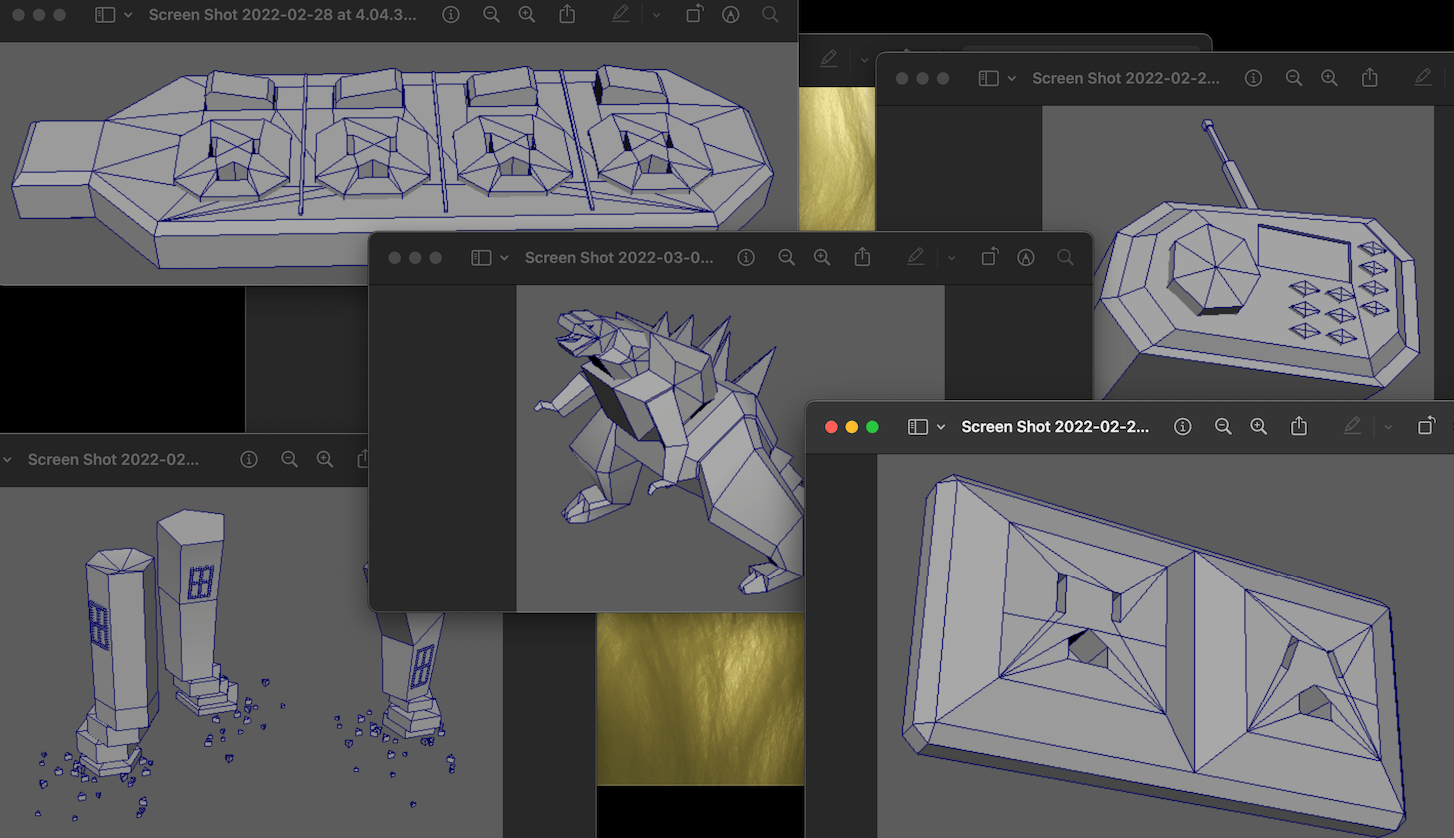Show Markup toolbar in the 4.04.3 window
This screenshot has height=838, width=1454.
(x=731, y=15)
